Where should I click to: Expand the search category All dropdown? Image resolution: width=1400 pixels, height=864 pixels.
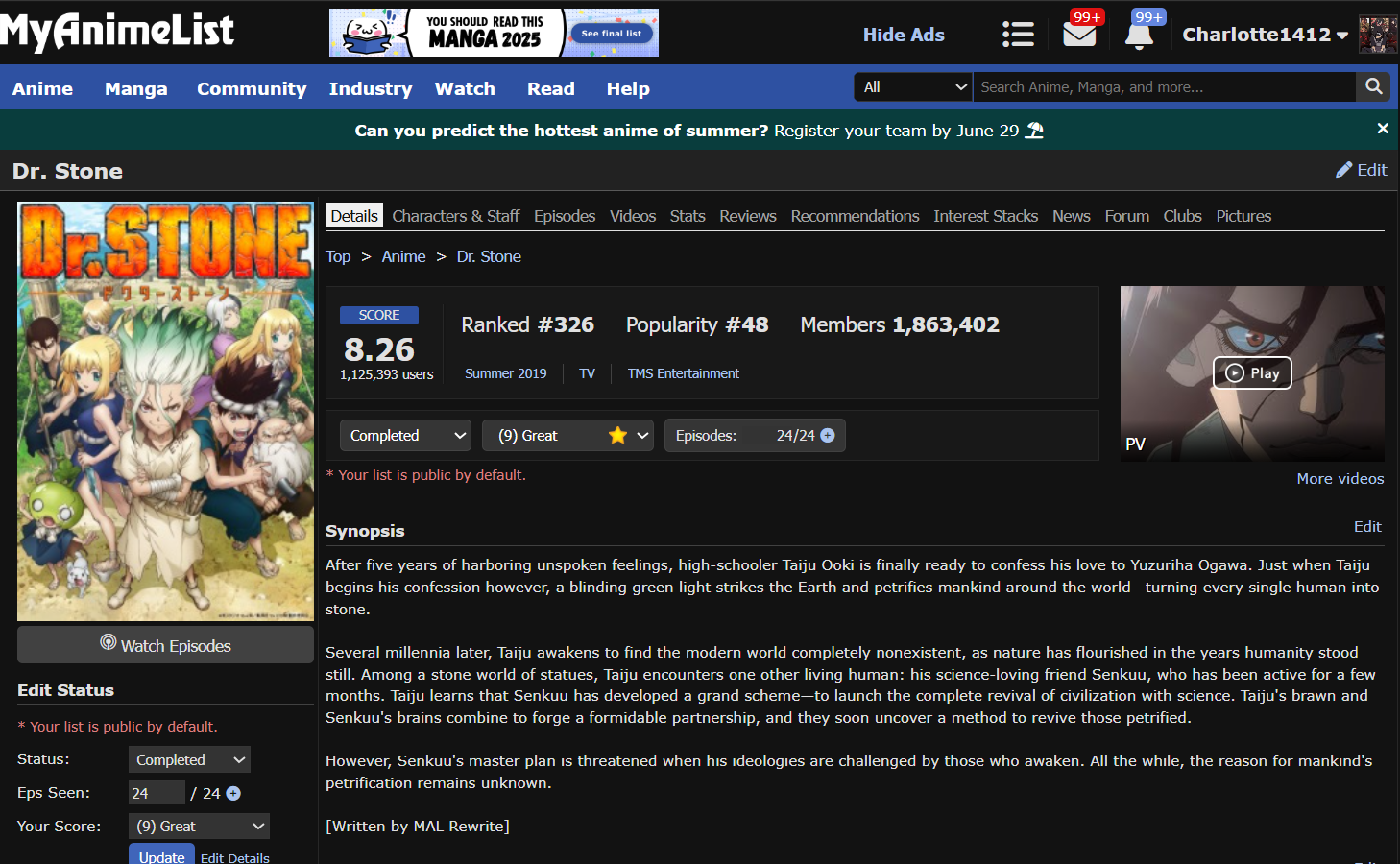point(913,86)
